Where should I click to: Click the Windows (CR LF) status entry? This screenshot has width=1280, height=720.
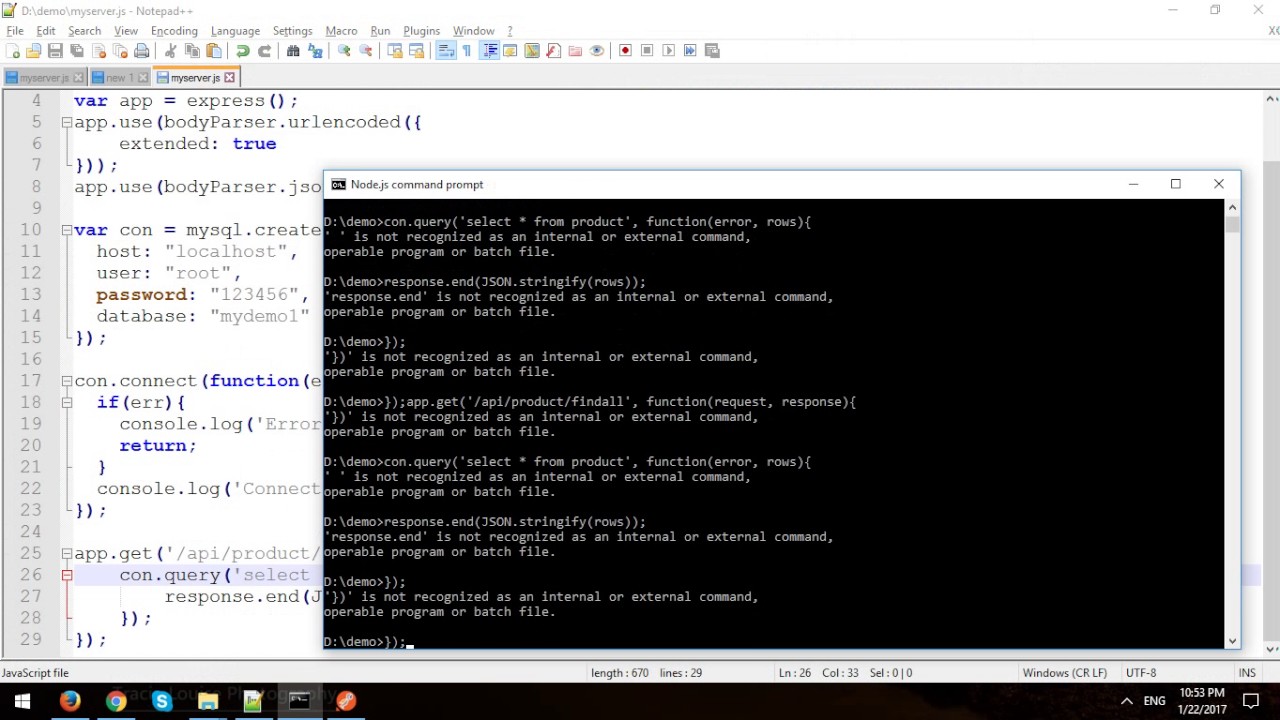pos(1064,673)
